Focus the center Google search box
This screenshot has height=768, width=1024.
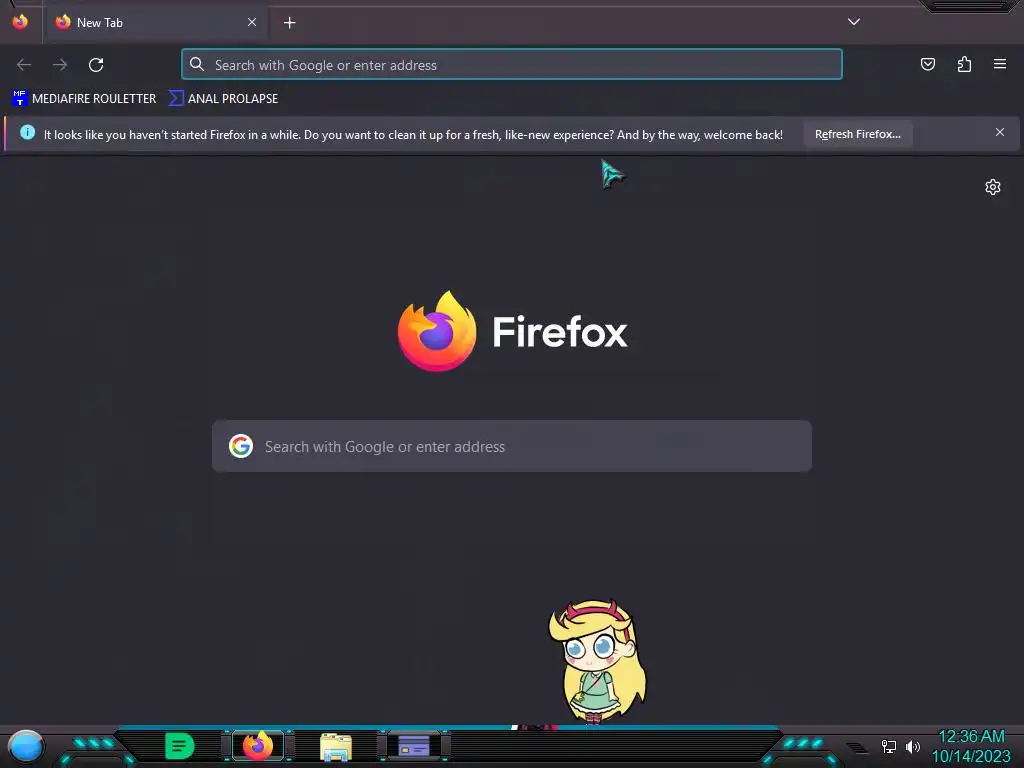point(512,447)
